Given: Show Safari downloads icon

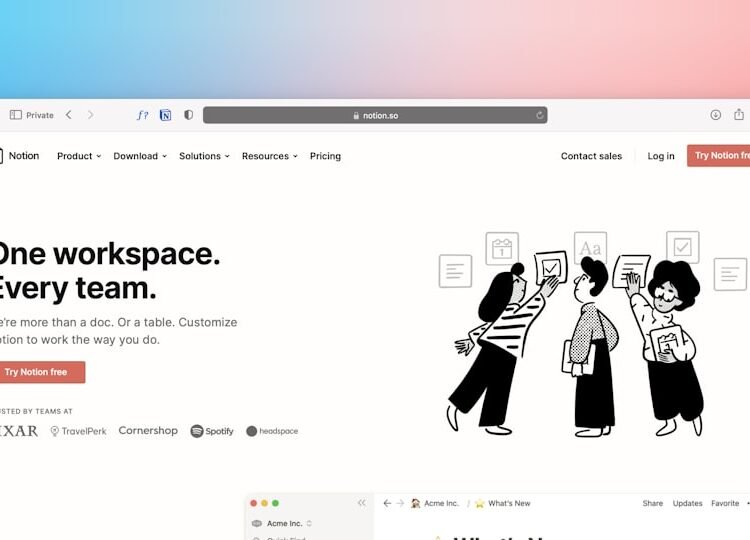Looking at the screenshot, I should [716, 115].
